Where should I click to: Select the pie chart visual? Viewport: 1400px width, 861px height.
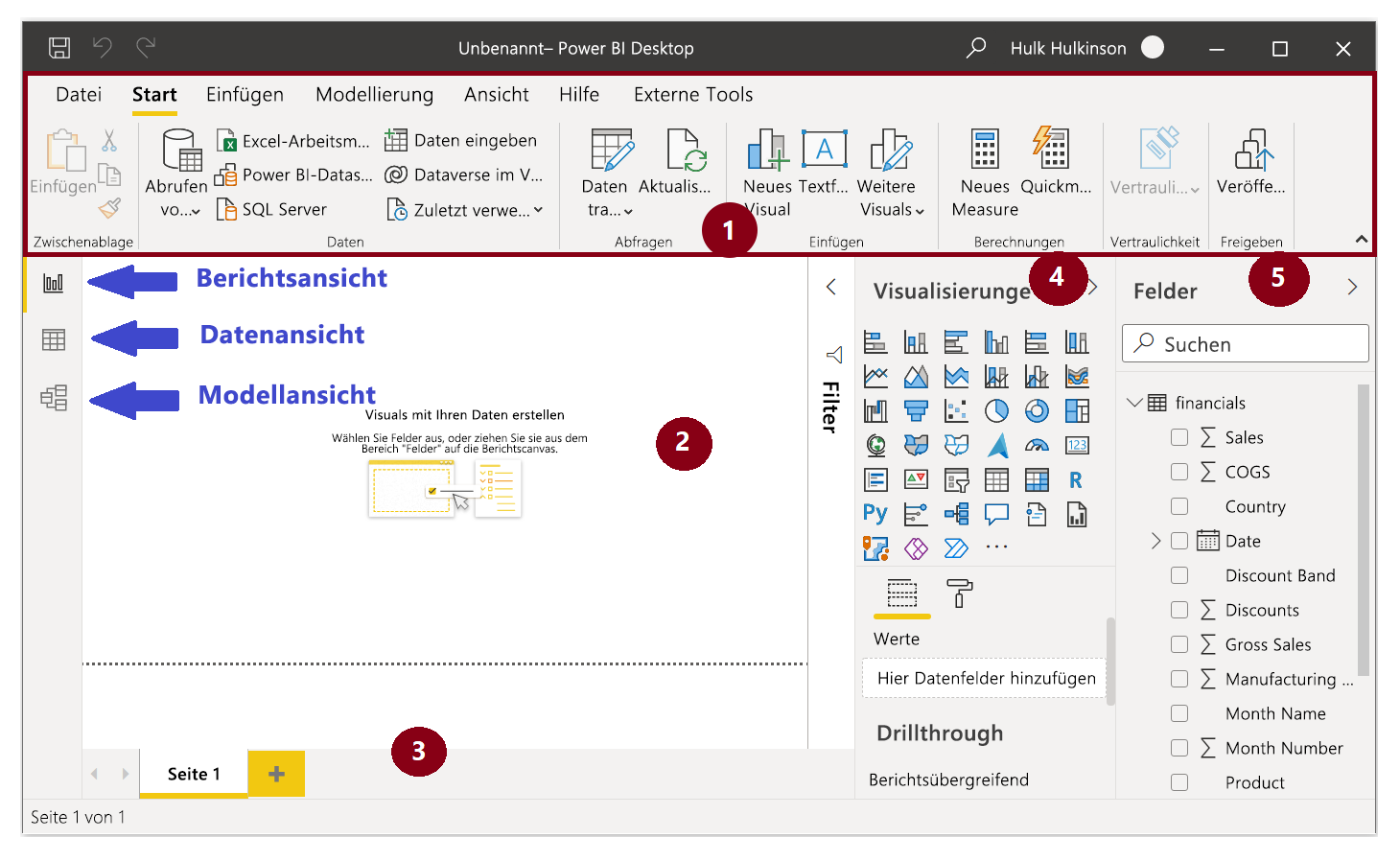pyautogui.click(x=996, y=410)
